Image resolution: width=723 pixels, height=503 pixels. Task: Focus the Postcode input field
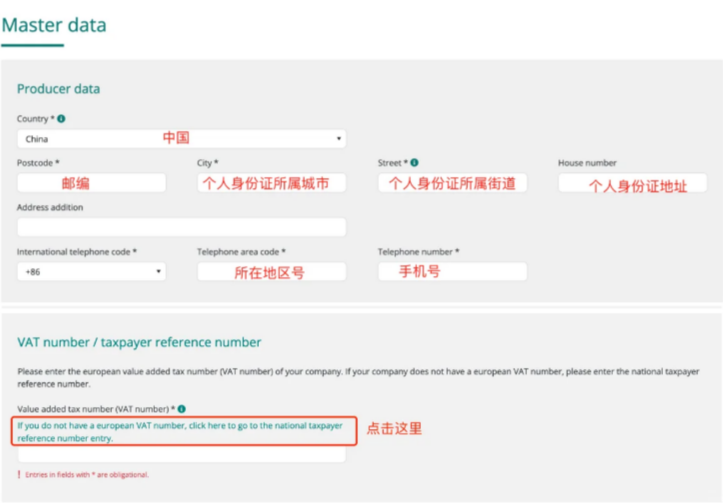(x=91, y=183)
